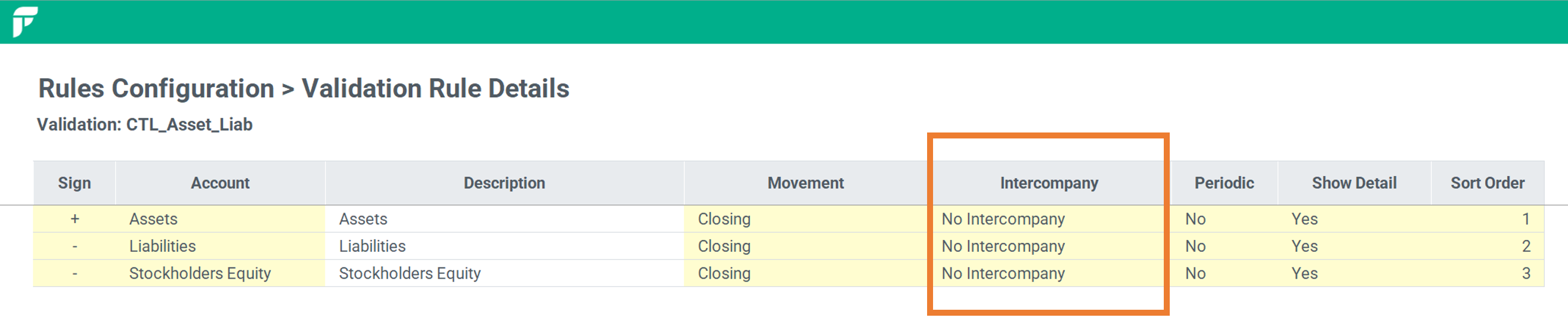Select the Sign column header

click(x=75, y=183)
